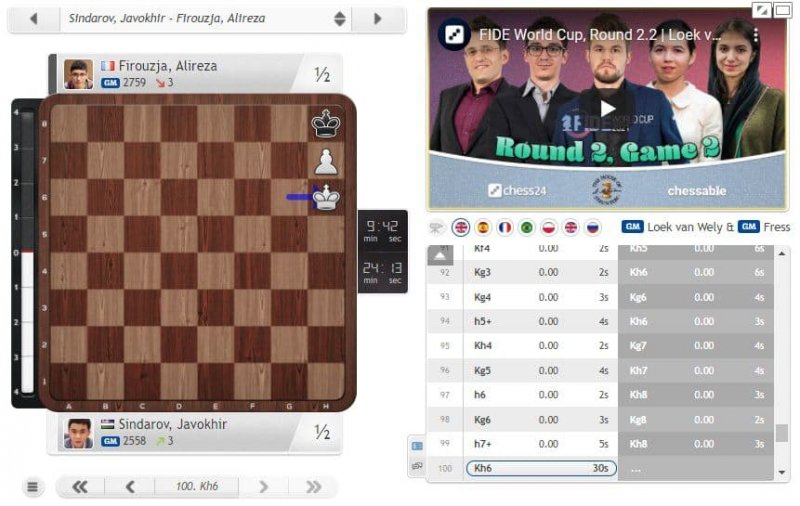Click the evaluation bar beside board
The height and width of the screenshot is (506, 800).
(x=27, y=252)
